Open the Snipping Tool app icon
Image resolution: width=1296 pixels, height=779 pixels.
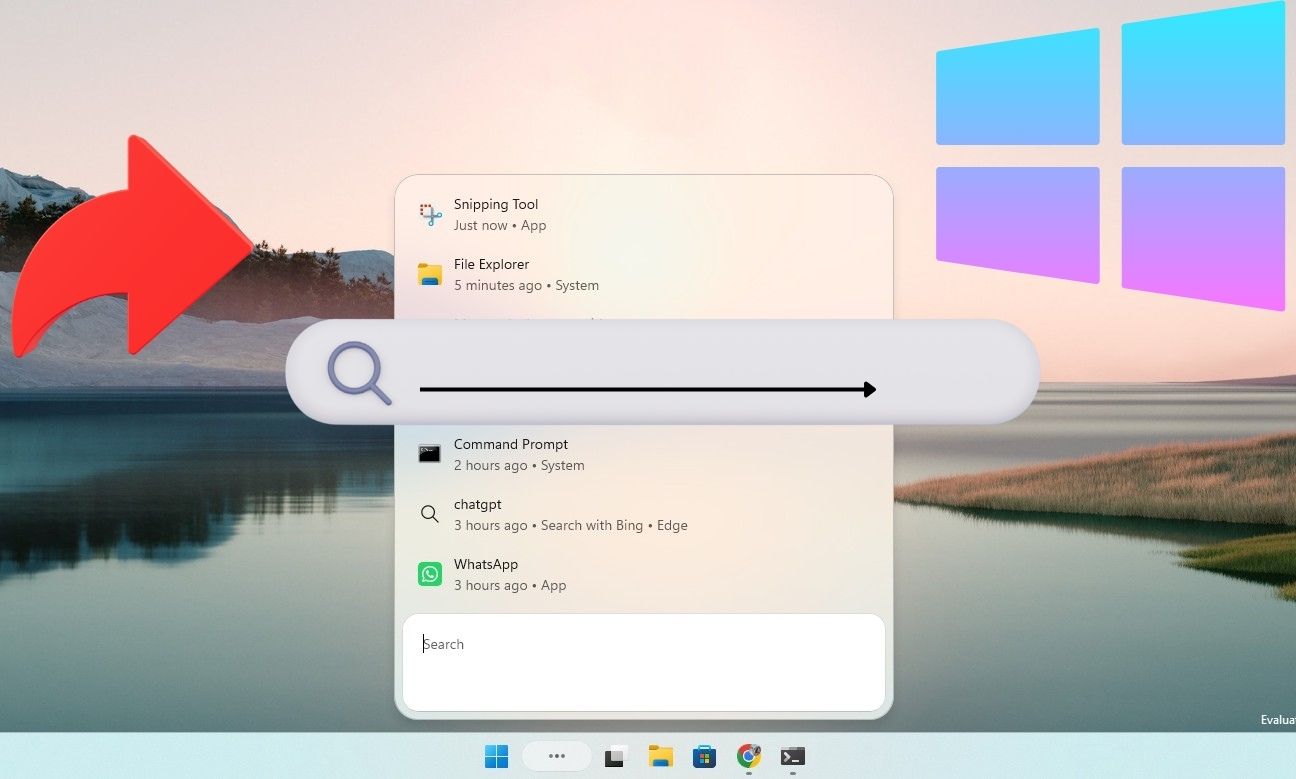430,214
